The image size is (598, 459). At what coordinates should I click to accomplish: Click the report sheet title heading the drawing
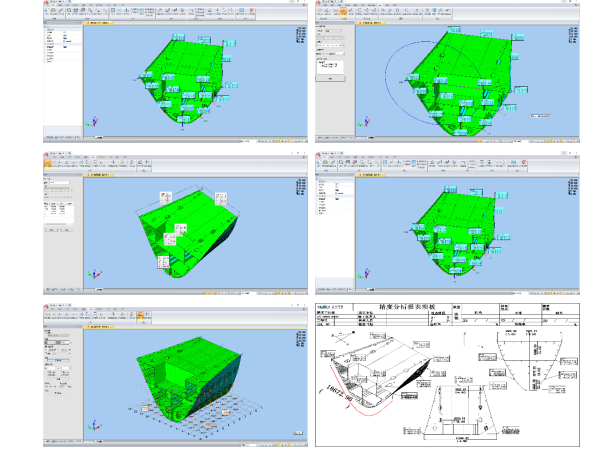407,307
